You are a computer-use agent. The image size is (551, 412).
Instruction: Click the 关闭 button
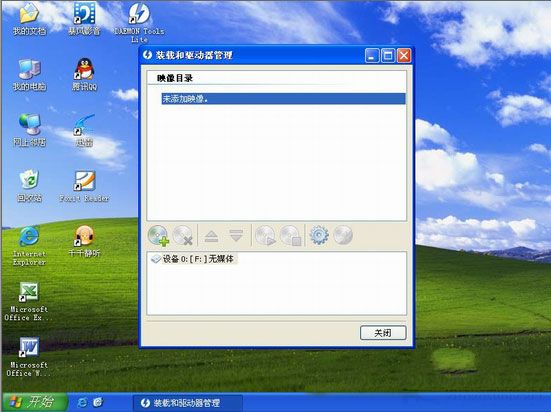pyautogui.click(x=383, y=333)
